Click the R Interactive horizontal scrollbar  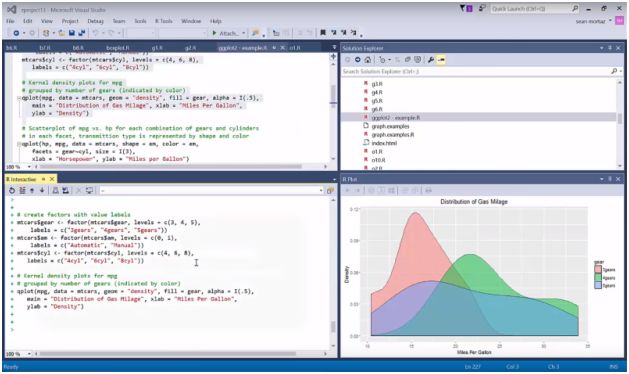(x=168, y=354)
